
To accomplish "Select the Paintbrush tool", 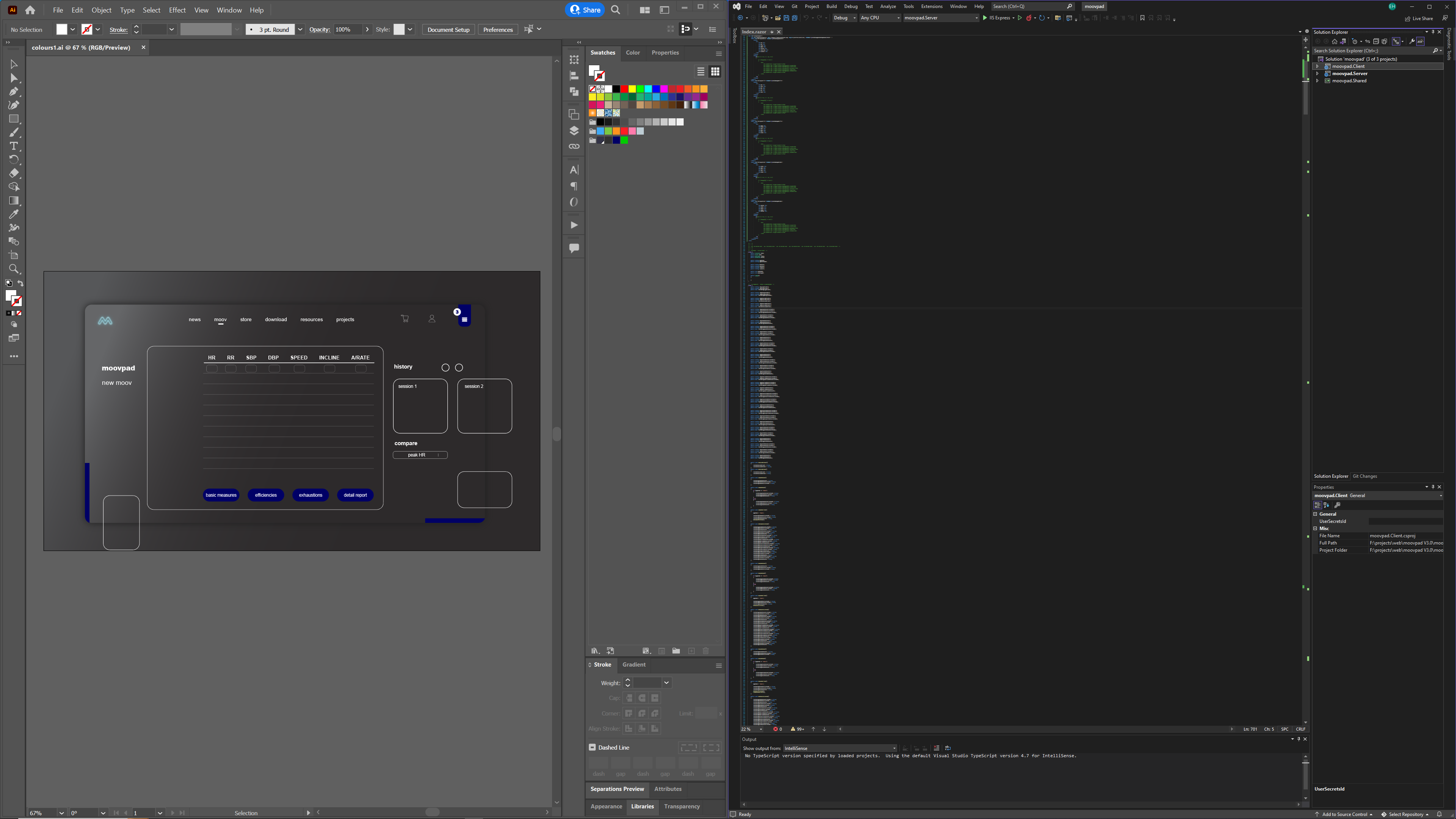I will 14,132.
